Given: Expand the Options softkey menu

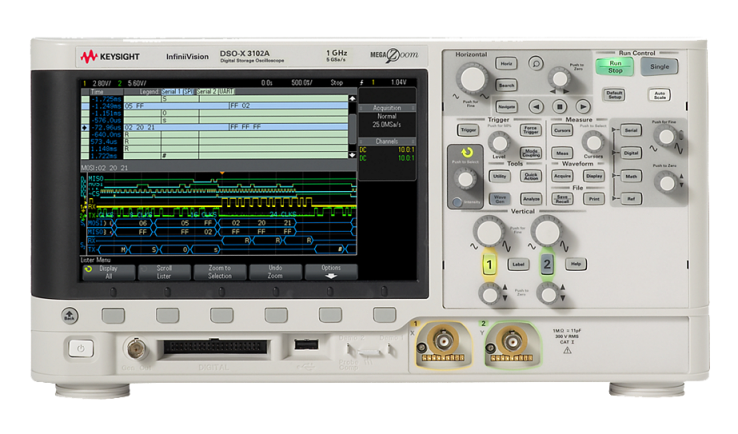Looking at the screenshot, I should 331,272.
